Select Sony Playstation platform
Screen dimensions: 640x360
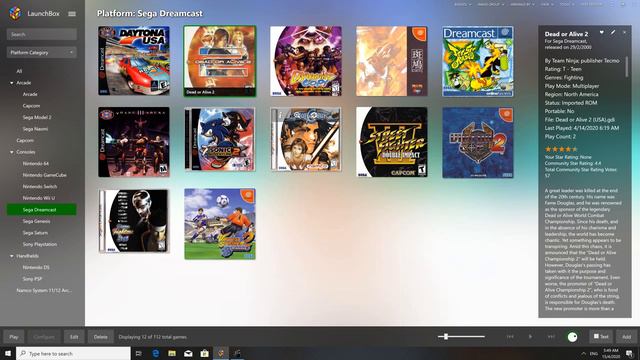(x=40, y=244)
